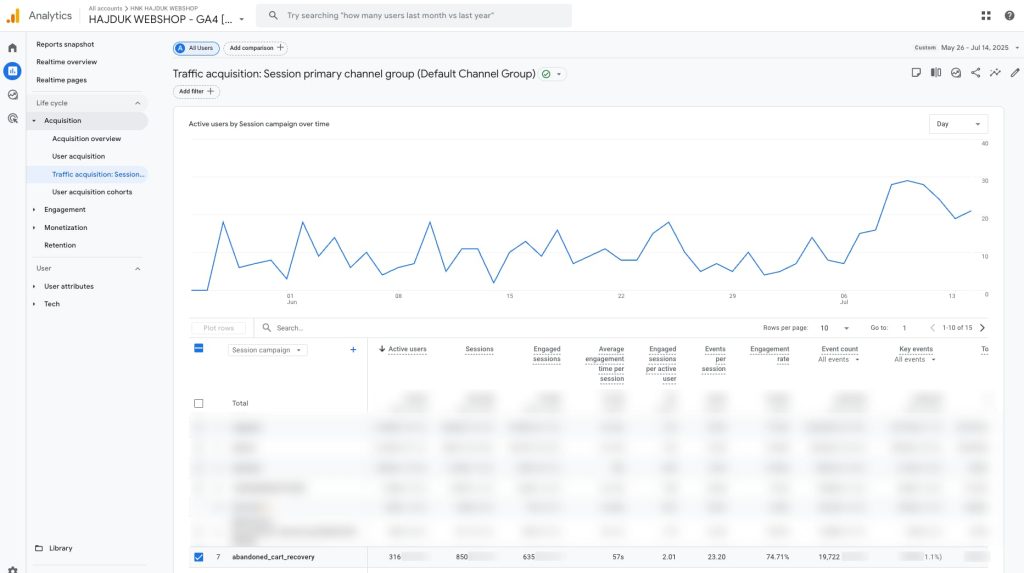Open Acquisition overview report

pos(86,139)
